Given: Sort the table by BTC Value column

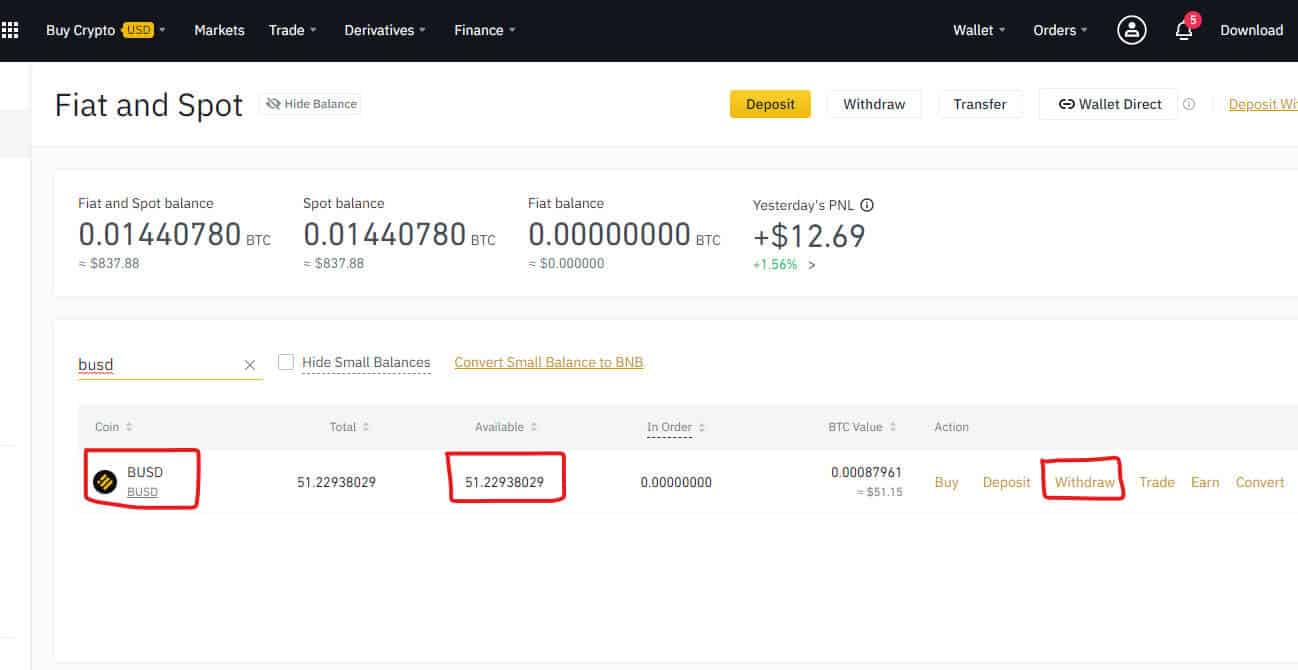Looking at the screenshot, I should click(862, 427).
